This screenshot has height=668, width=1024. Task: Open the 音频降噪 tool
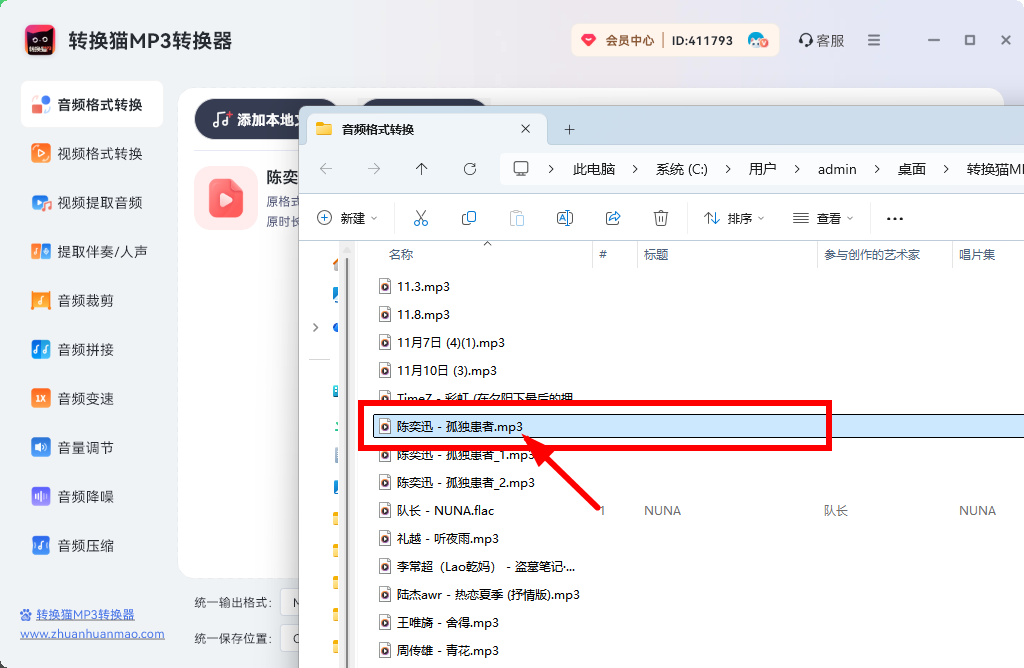point(85,497)
